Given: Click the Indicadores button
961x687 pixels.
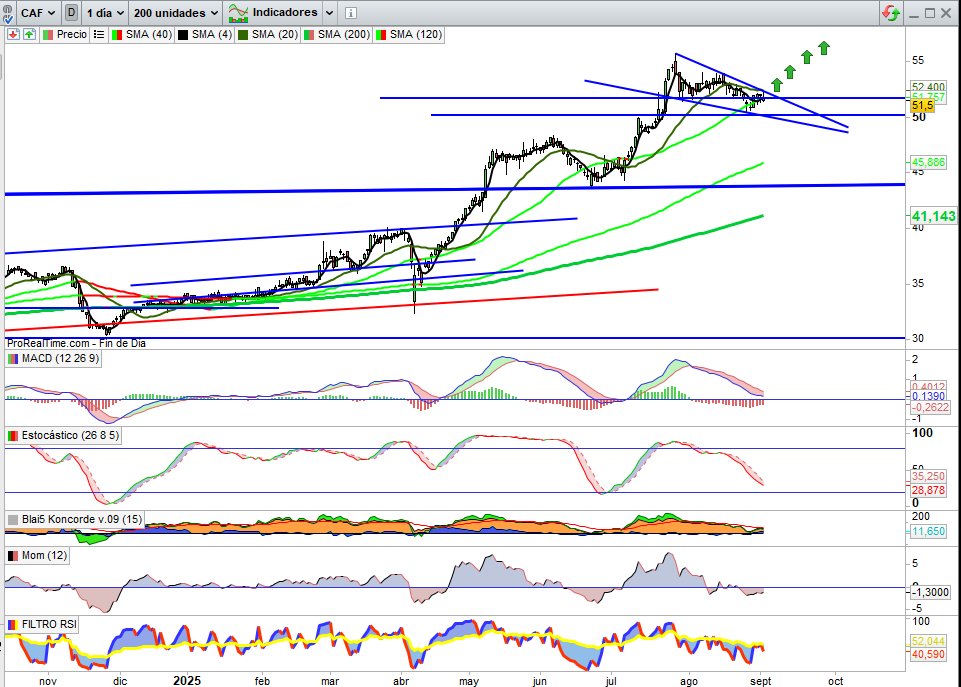Looking at the screenshot, I should (x=273, y=12).
